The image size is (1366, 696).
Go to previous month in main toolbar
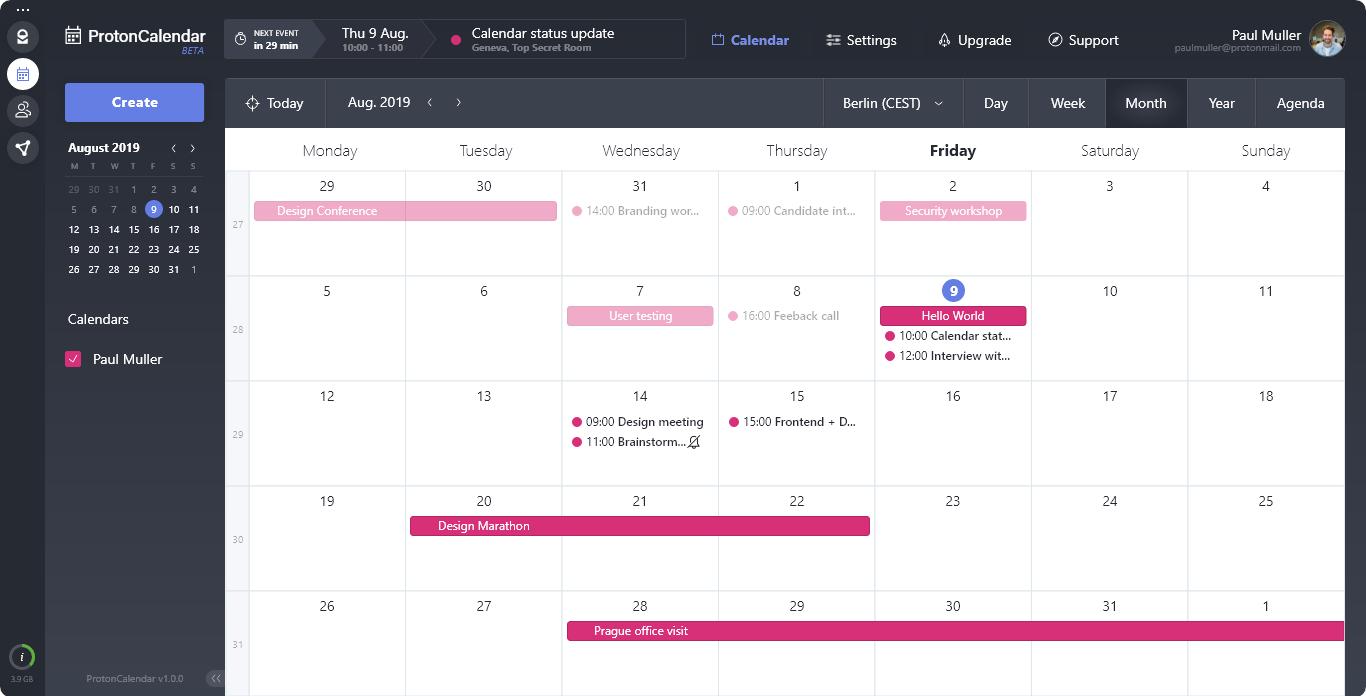(x=430, y=102)
